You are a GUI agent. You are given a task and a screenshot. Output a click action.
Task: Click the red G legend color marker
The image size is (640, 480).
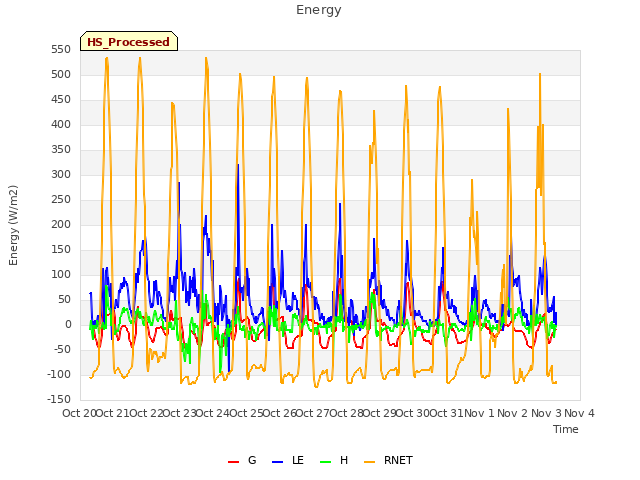click(233, 462)
